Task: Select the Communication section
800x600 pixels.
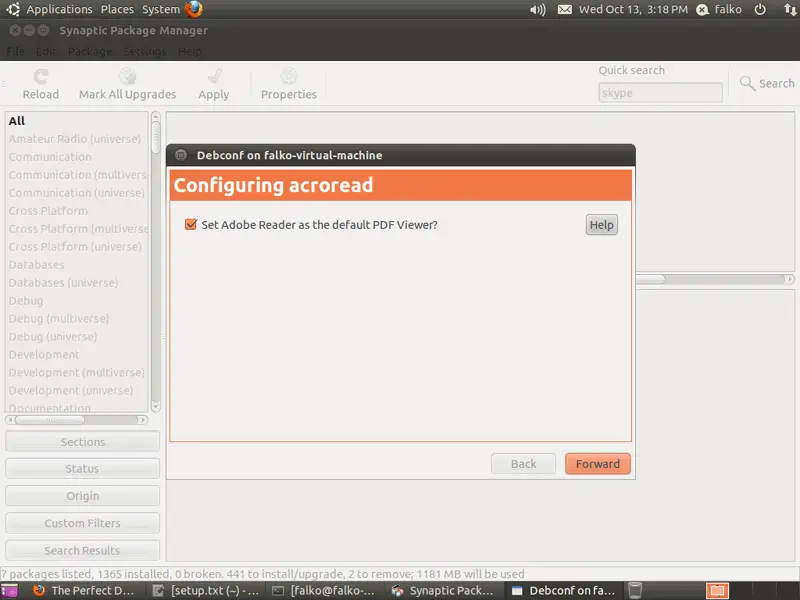Action: [x=77, y=157]
